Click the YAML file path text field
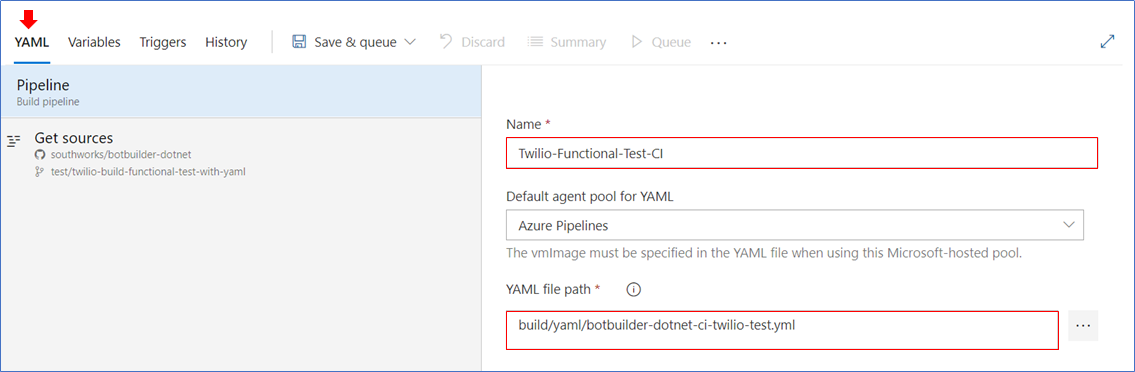Viewport: 1135px width, 372px height. click(782, 330)
